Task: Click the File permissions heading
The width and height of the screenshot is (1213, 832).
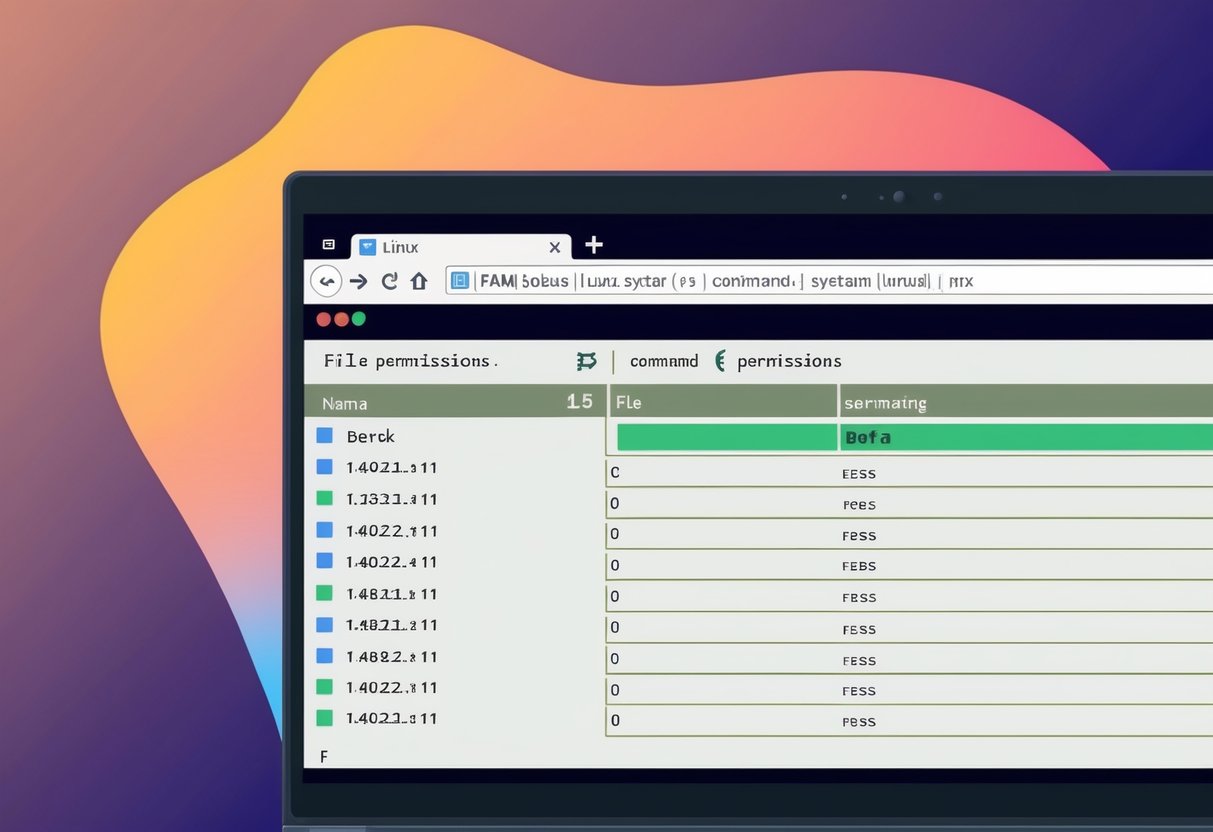Action: pyautogui.click(x=409, y=361)
